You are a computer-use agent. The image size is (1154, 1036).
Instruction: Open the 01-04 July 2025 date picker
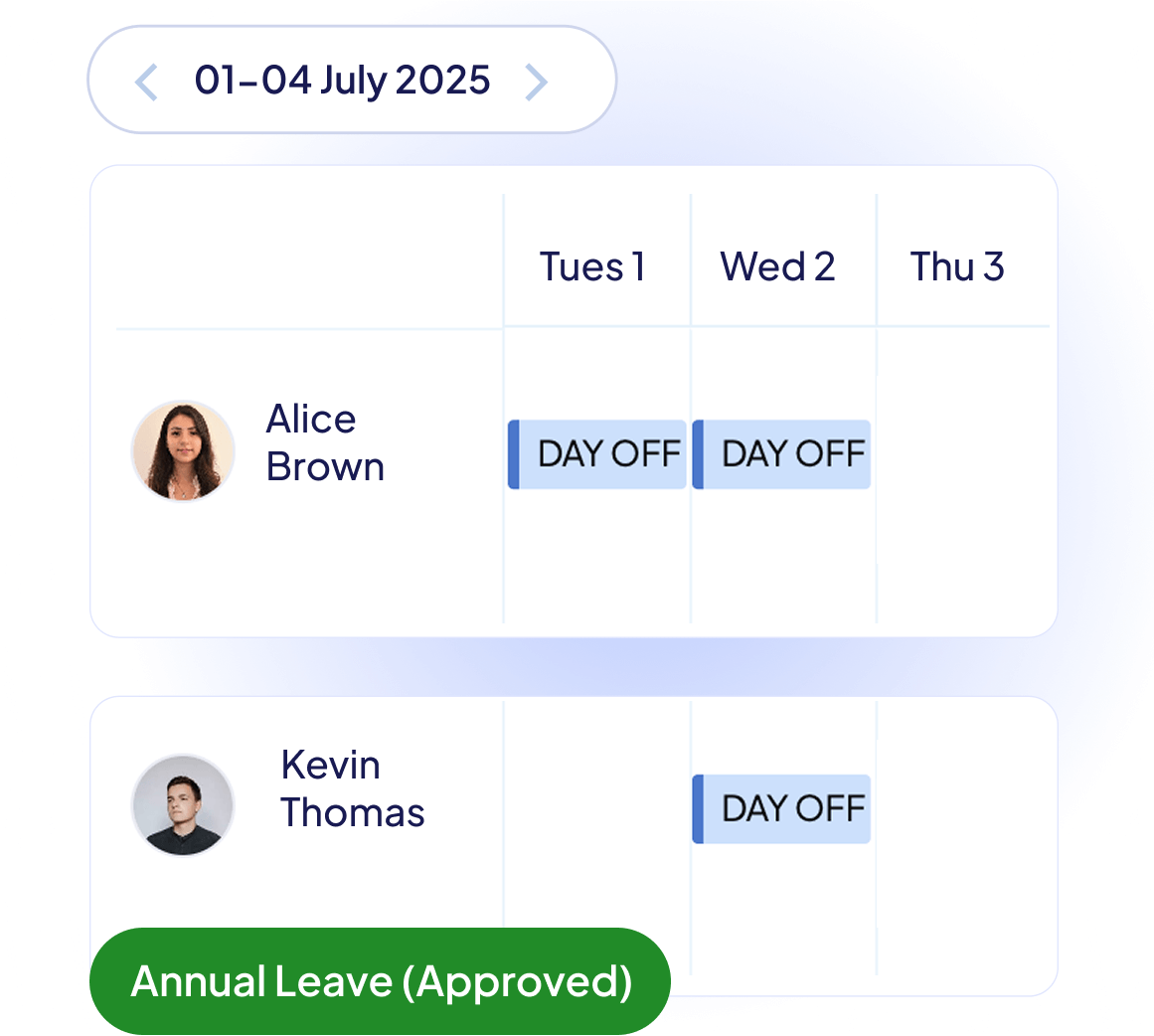[342, 81]
